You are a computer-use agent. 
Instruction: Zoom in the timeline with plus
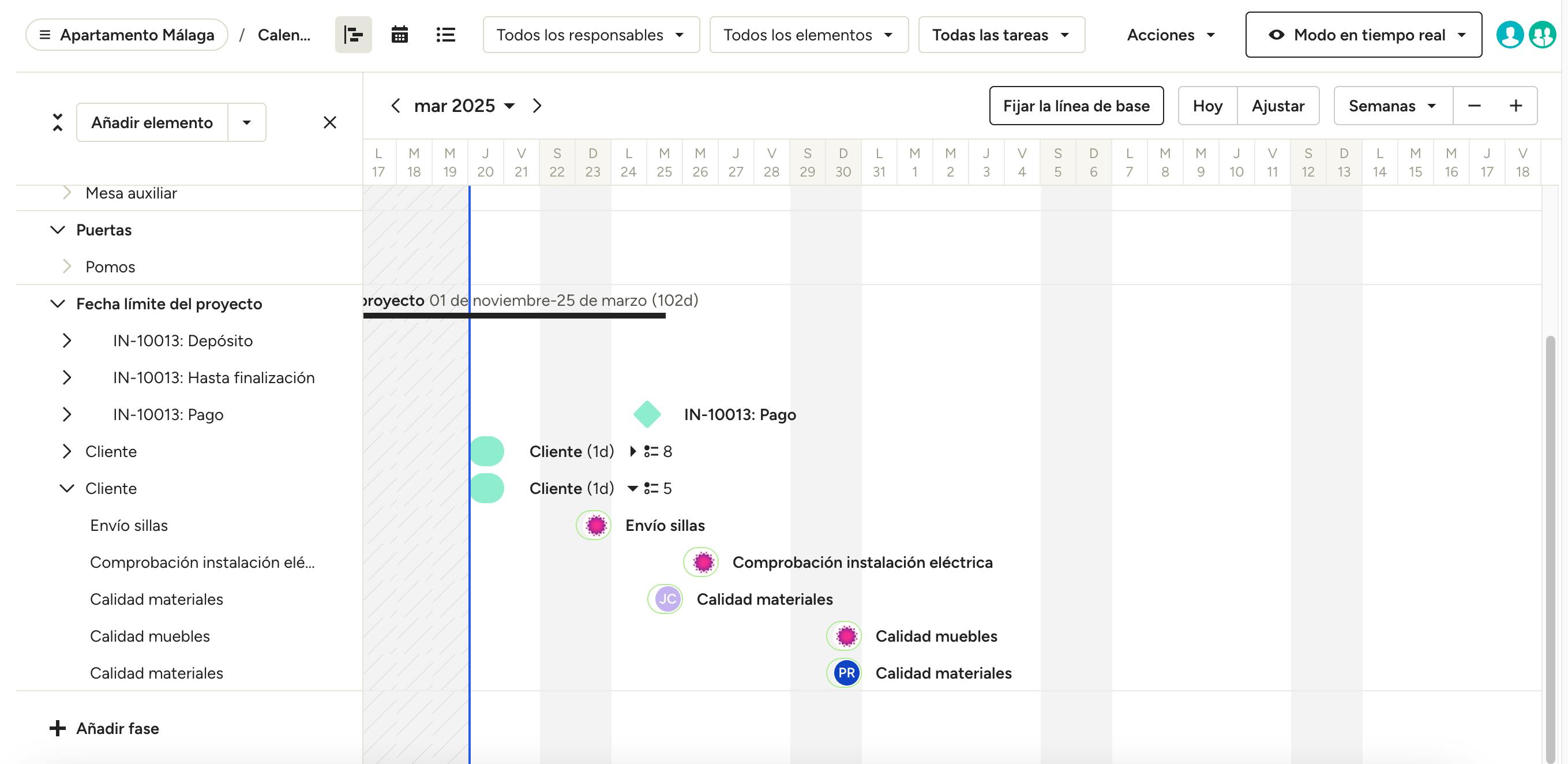1516,106
